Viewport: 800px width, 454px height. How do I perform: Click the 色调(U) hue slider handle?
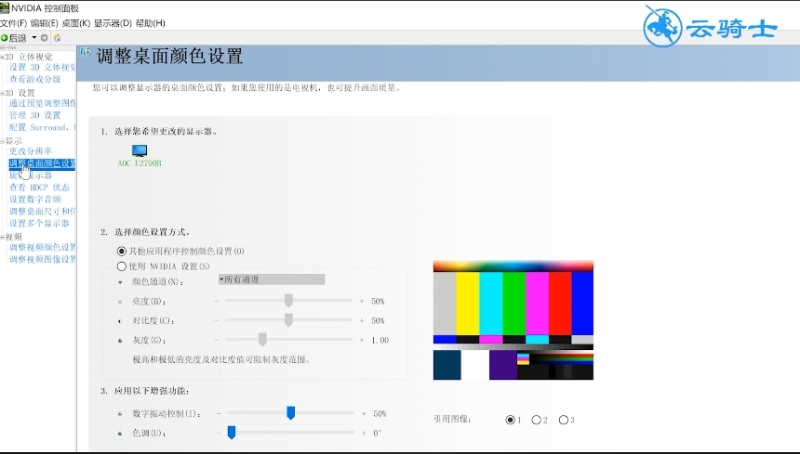click(232, 432)
